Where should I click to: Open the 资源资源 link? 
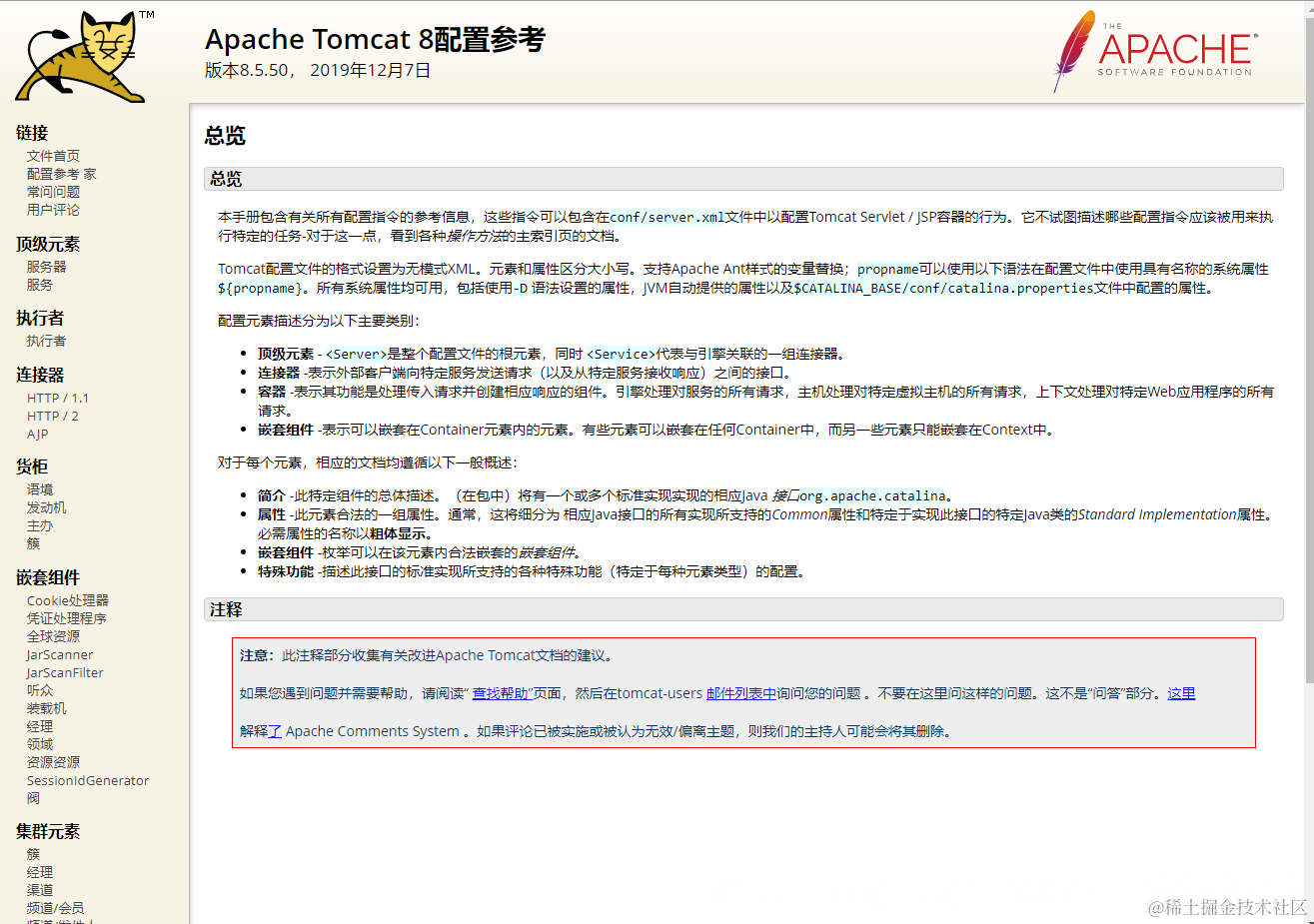pos(53,762)
